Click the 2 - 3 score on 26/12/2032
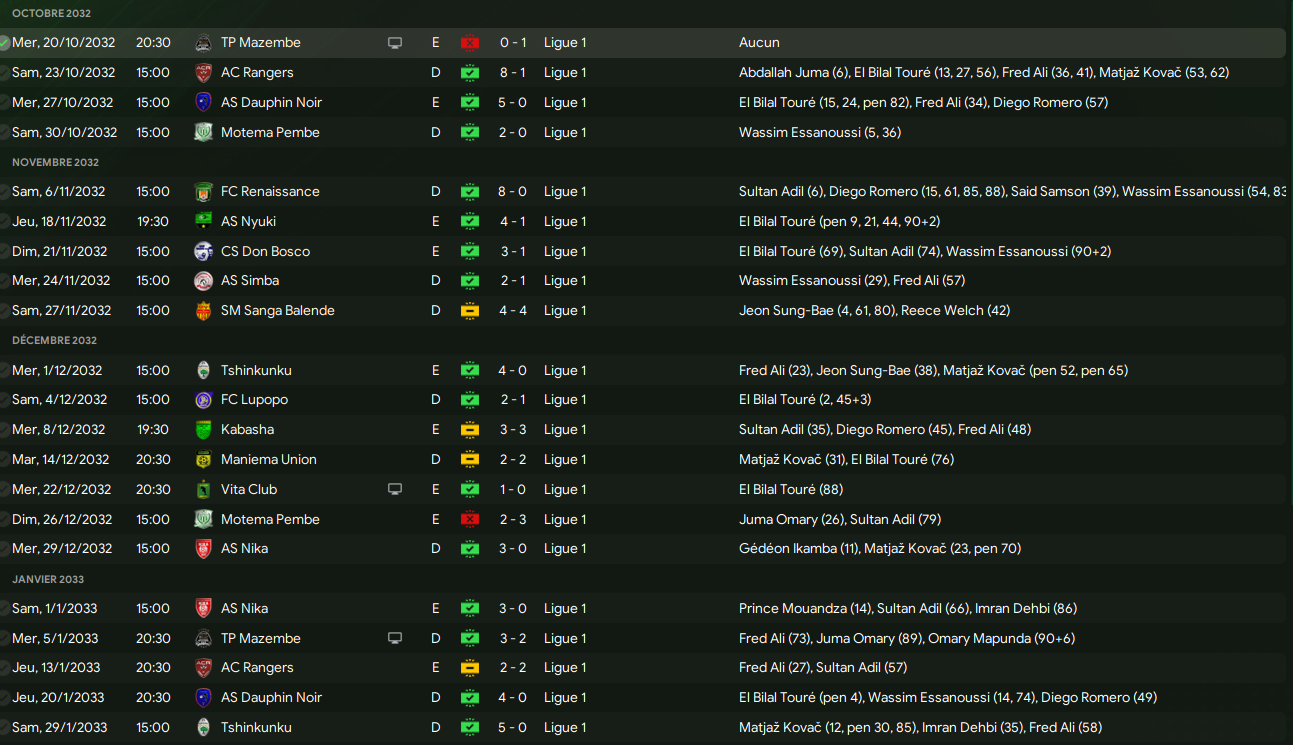The width and height of the screenshot is (1293, 745). 513,520
